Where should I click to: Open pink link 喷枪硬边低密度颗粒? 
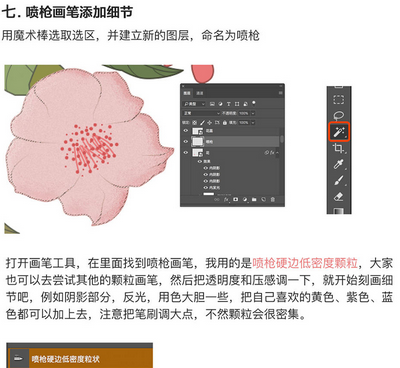pos(305,263)
